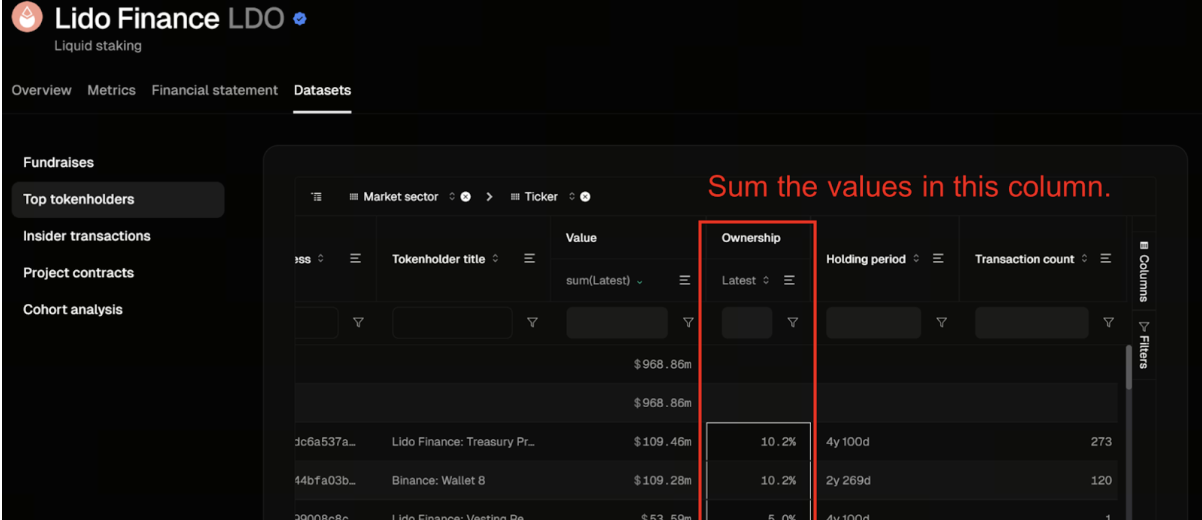Open the Ownership Latest column menu
The image size is (1202, 520).
[x=790, y=281]
